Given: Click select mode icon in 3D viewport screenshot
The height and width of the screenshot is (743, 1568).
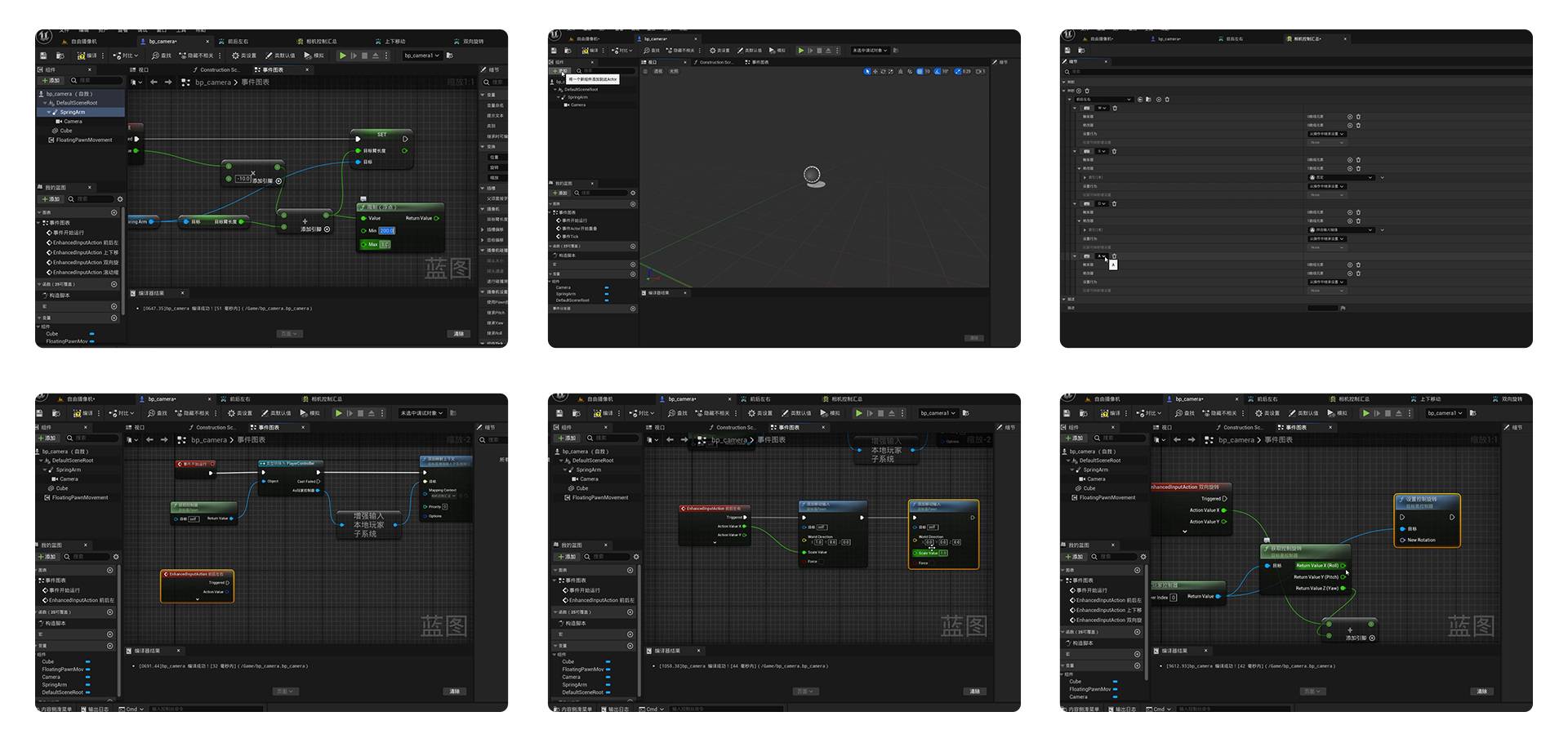Looking at the screenshot, I should pos(866,71).
